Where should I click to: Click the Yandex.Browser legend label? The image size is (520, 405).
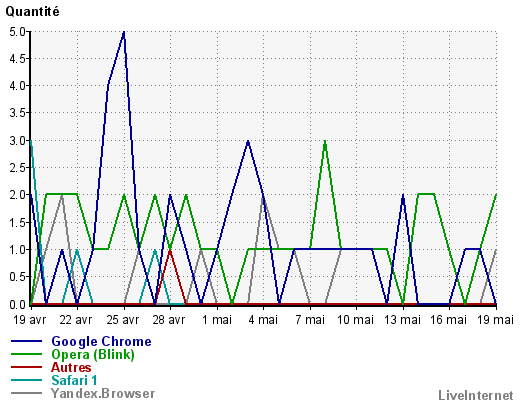pos(103,393)
